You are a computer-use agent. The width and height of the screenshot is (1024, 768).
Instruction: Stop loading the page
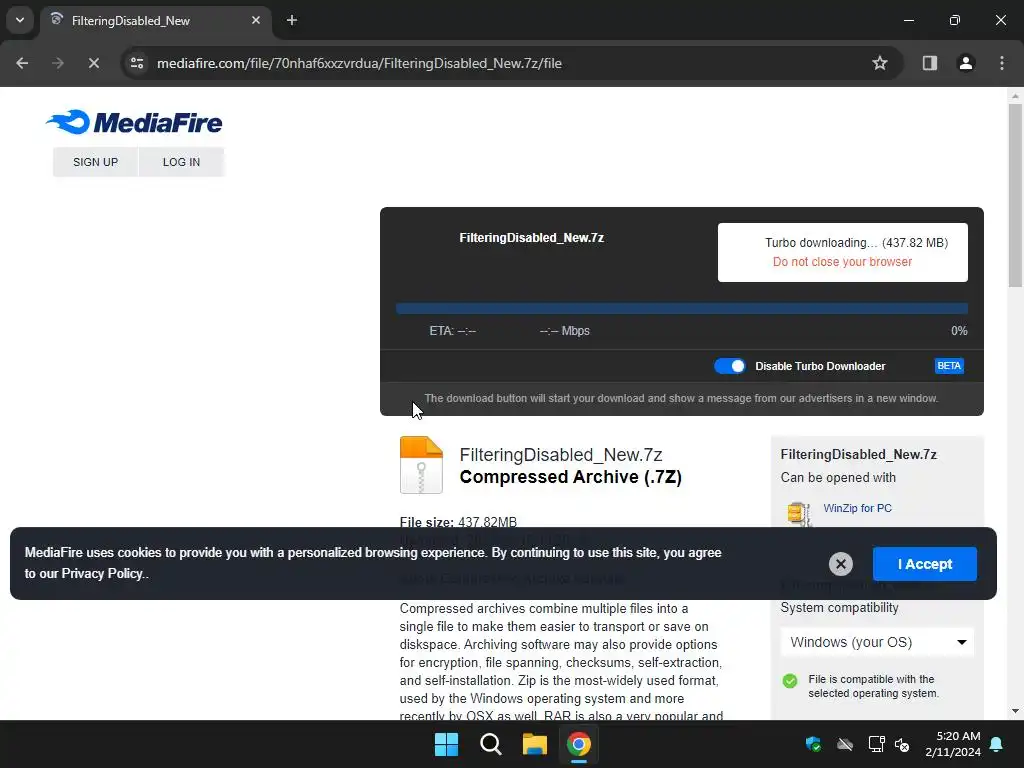coord(93,63)
